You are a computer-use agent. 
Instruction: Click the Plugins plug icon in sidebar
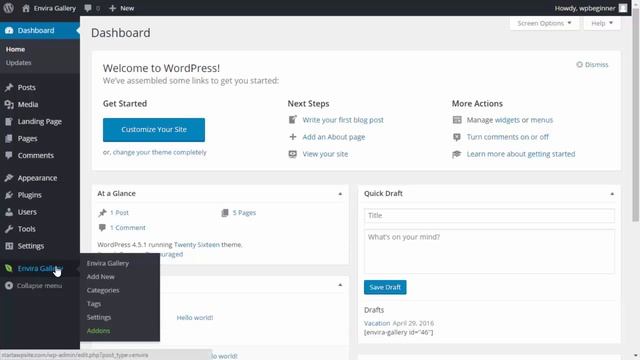[x=9, y=195]
